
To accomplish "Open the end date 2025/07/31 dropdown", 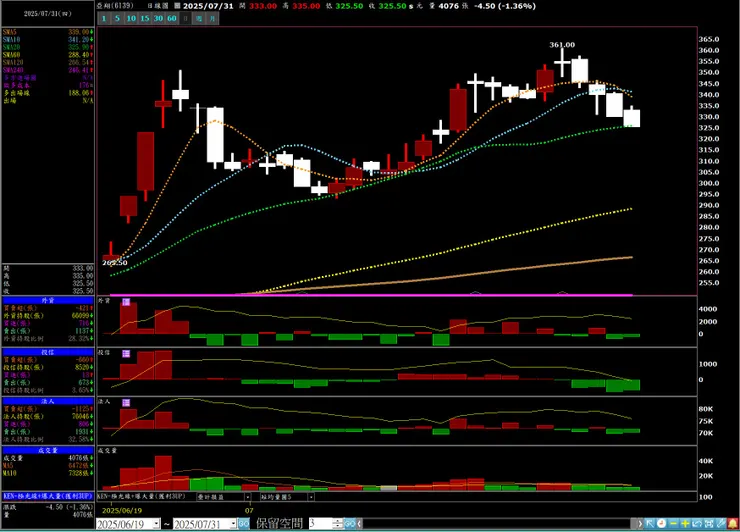I will point(233,524).
